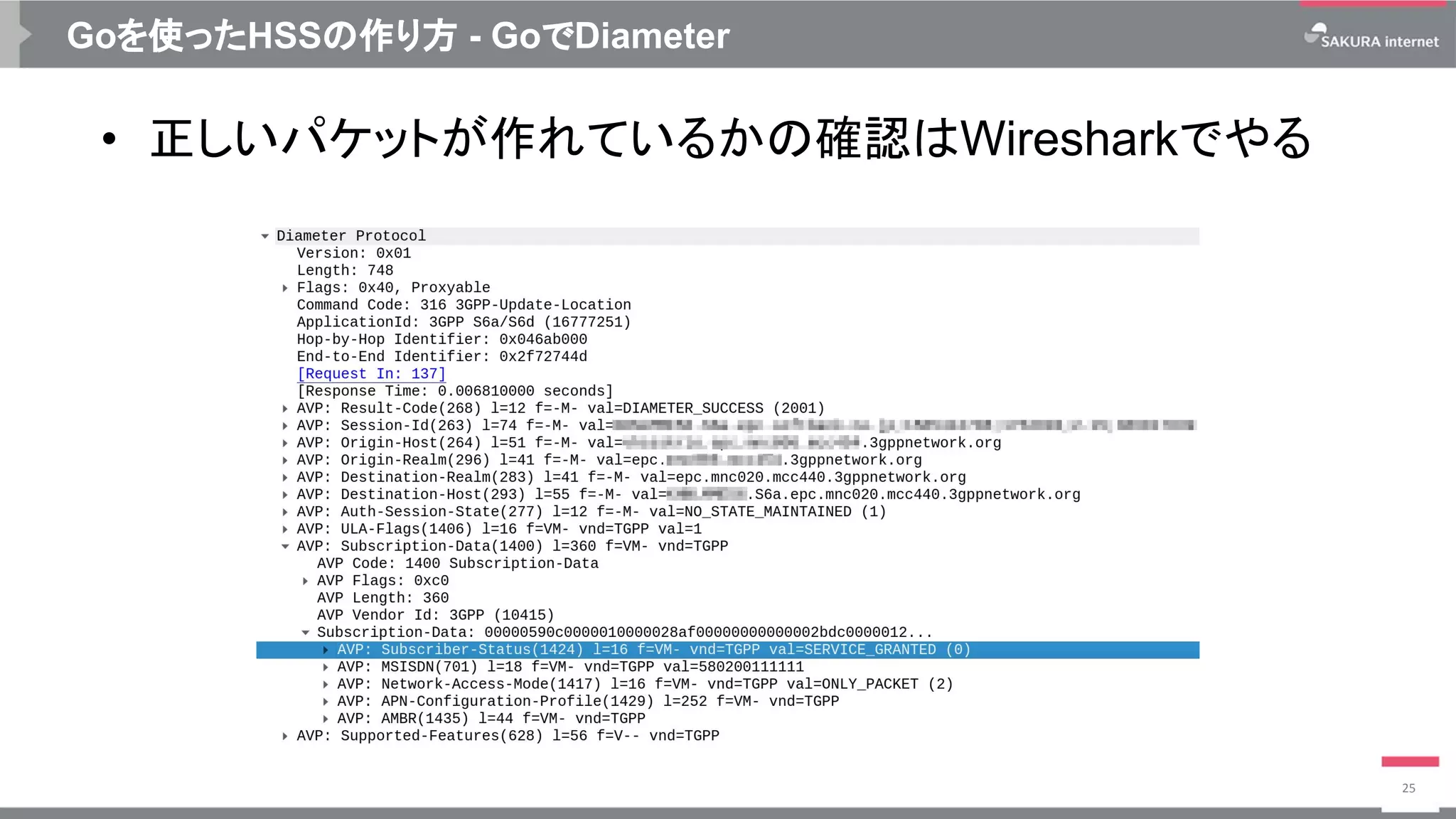Select the Hop-by-Hop Identifier: 0x046ab000 row
Viewport: 1456px width, 819px height.
(442, 340)
